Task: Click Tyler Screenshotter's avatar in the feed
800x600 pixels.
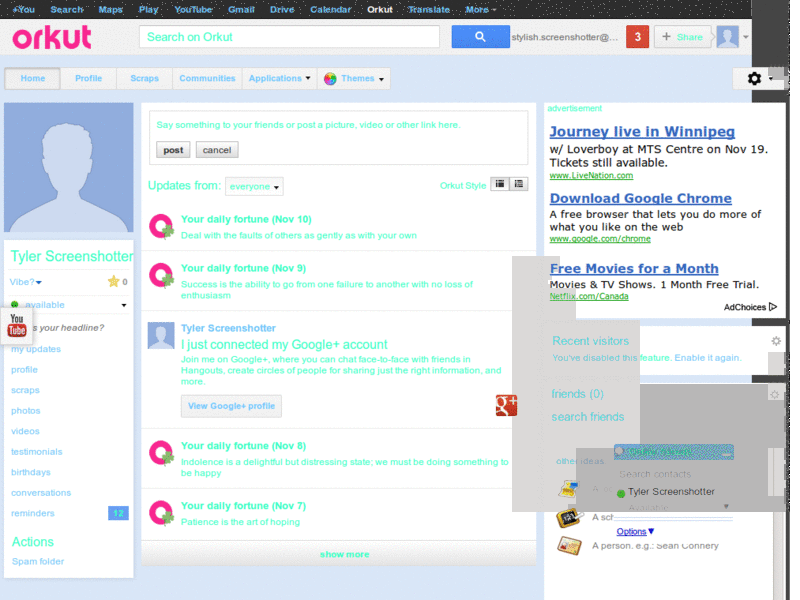Action: point(161,335)
